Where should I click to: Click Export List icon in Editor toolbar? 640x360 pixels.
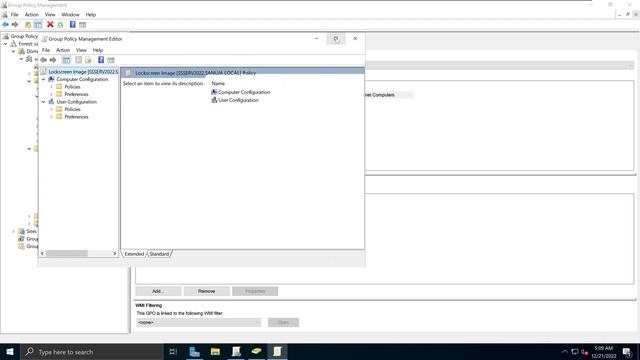[88, 60]
